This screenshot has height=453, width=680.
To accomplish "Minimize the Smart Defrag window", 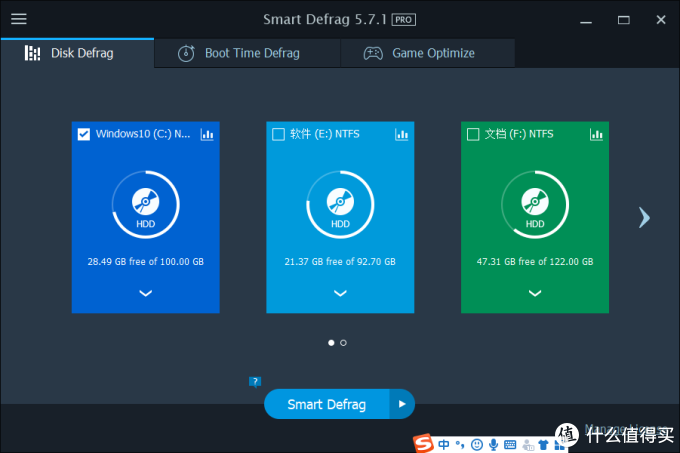I will click(586, 20).
